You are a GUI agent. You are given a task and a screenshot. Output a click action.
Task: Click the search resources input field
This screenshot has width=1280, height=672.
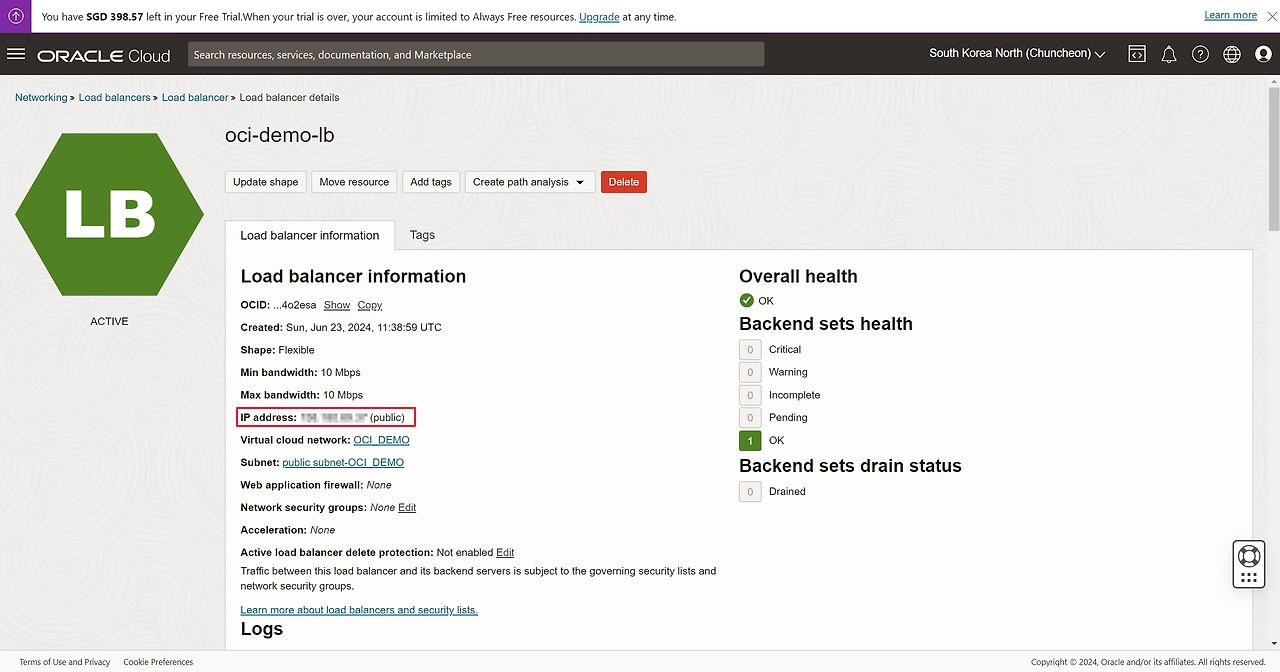point(476,55)
